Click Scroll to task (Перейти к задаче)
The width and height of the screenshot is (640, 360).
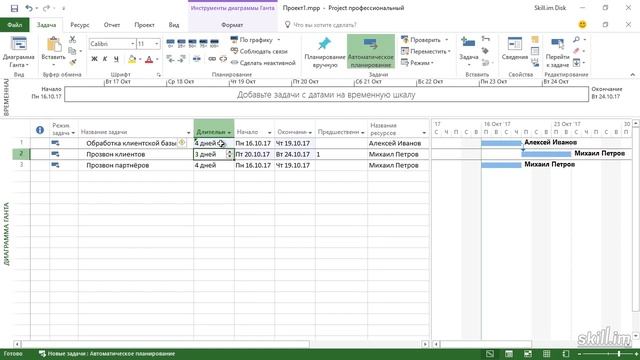click(557, 53)
